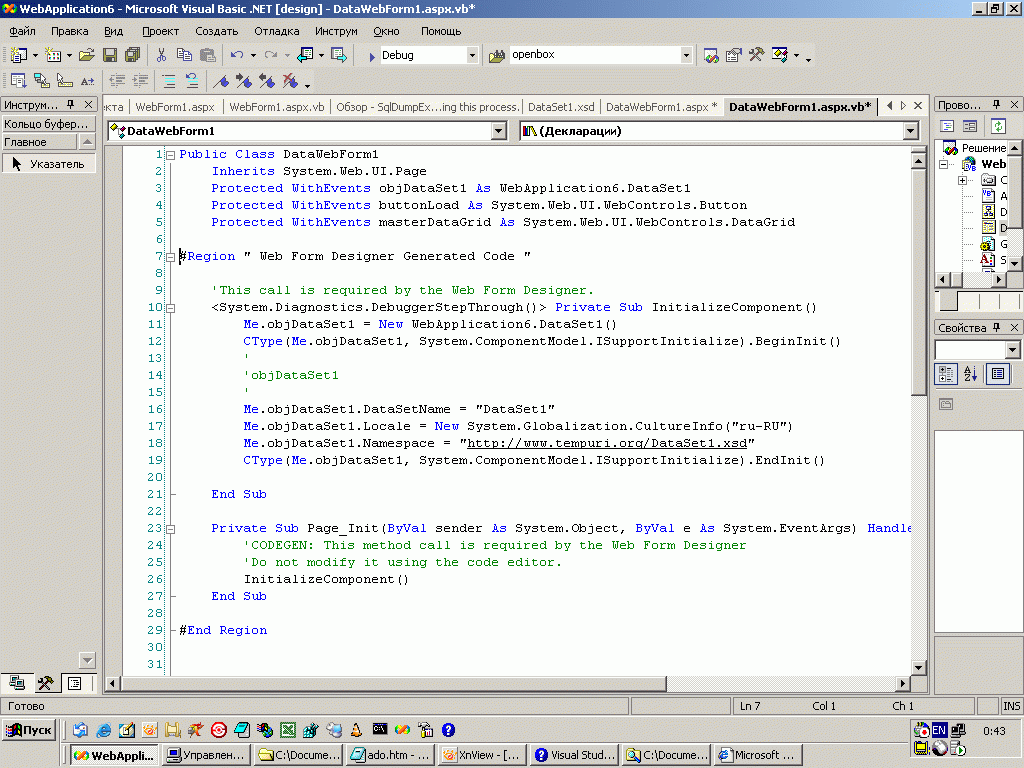Jump to the next bookmark icon
The height and width of the screenshot is (768, 1024).
[x=244, y=81]
